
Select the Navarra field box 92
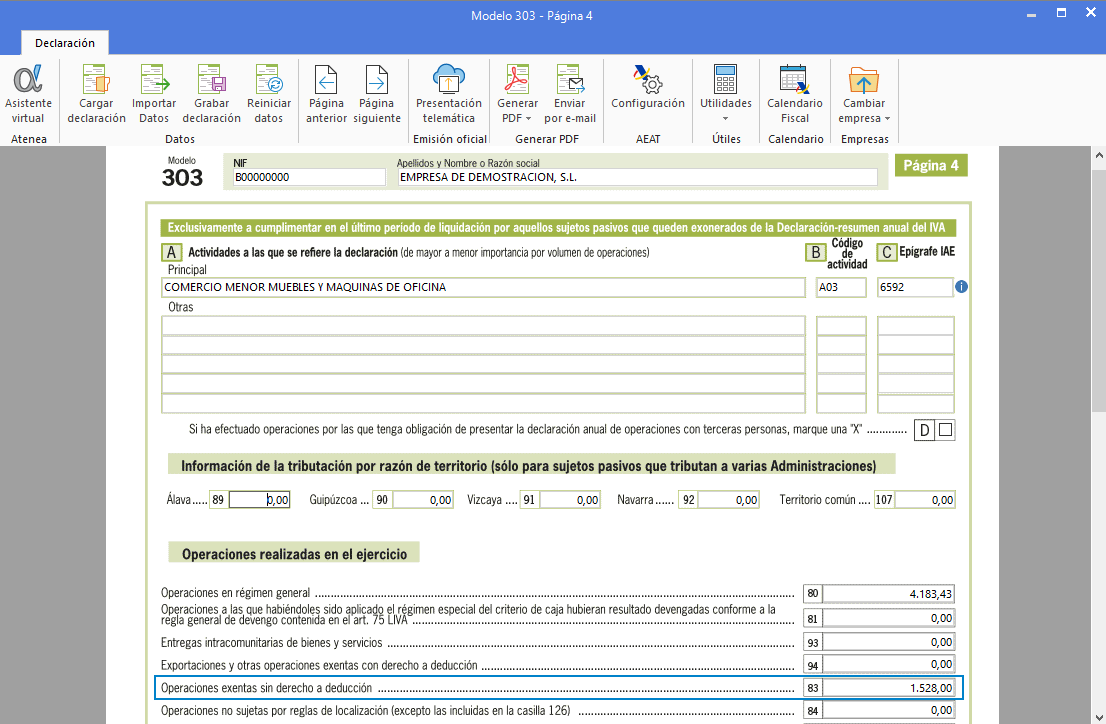click(729, 500)
